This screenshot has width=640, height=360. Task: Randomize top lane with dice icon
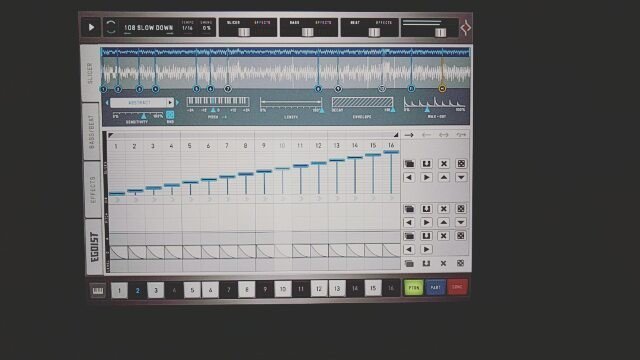click(461, 164)
